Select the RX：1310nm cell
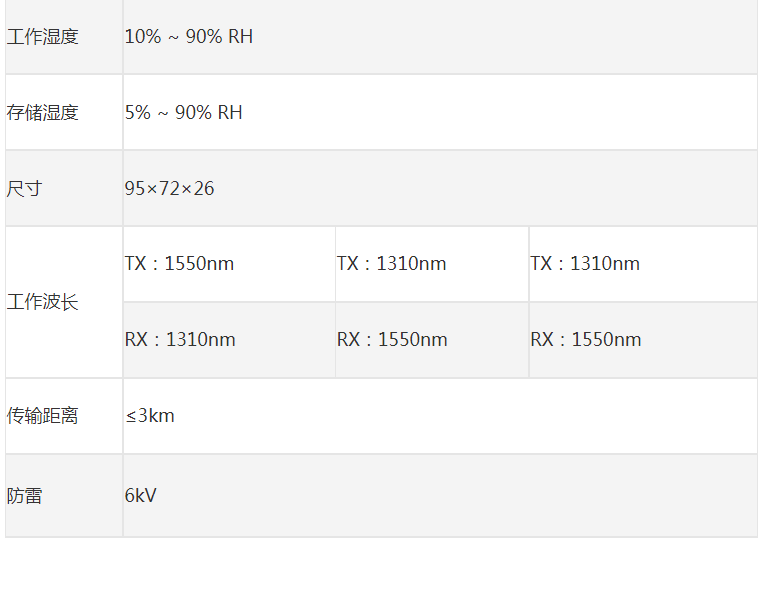 click(x=181, y=340)
